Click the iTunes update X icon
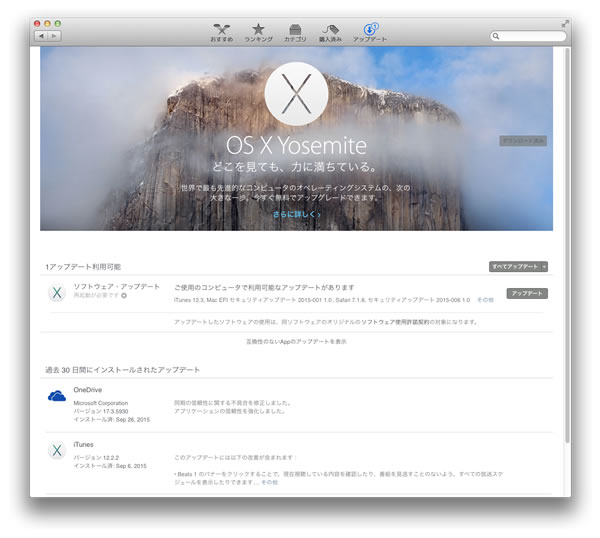Viewport: 600px width, 538px height. coord(57,450)
